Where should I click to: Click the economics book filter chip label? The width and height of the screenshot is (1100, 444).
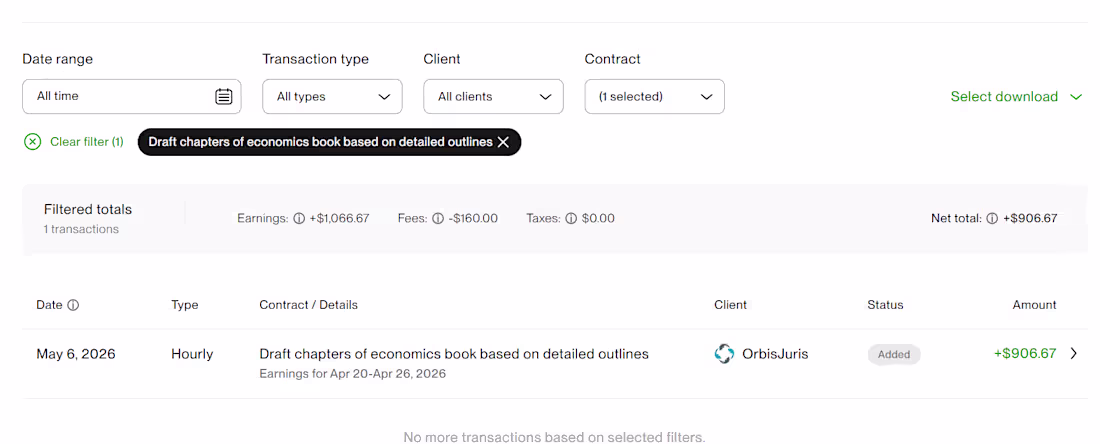[321, 142]
